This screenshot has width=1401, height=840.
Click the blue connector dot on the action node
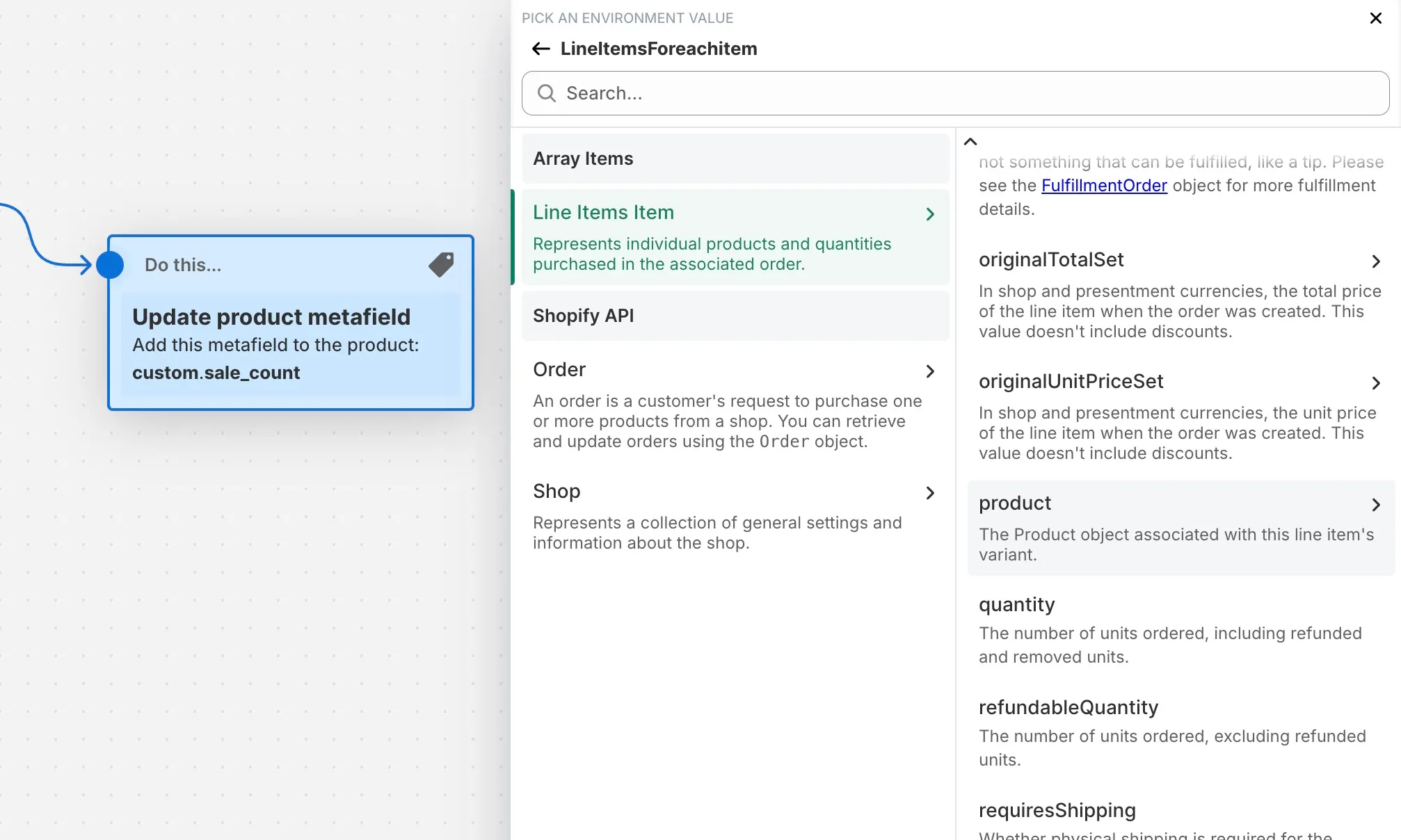click(110, 264)
